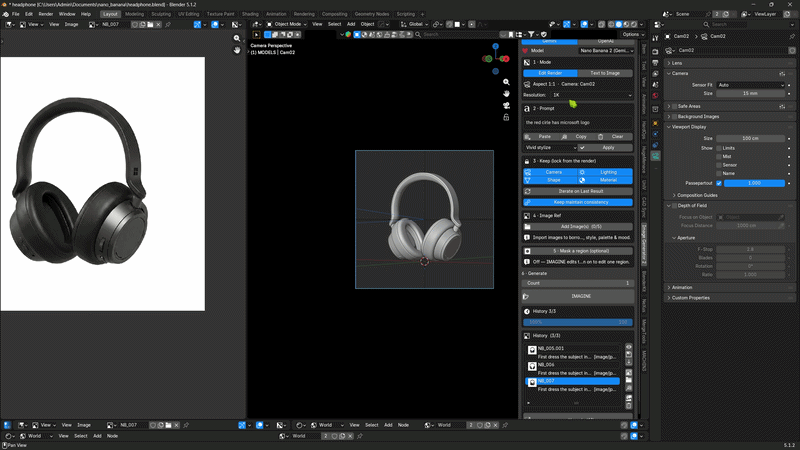Click Paste prompt button

(539, 137)
